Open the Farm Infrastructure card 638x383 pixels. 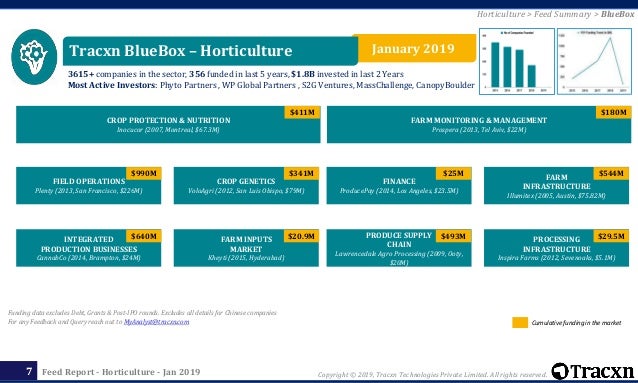[556, 186]
